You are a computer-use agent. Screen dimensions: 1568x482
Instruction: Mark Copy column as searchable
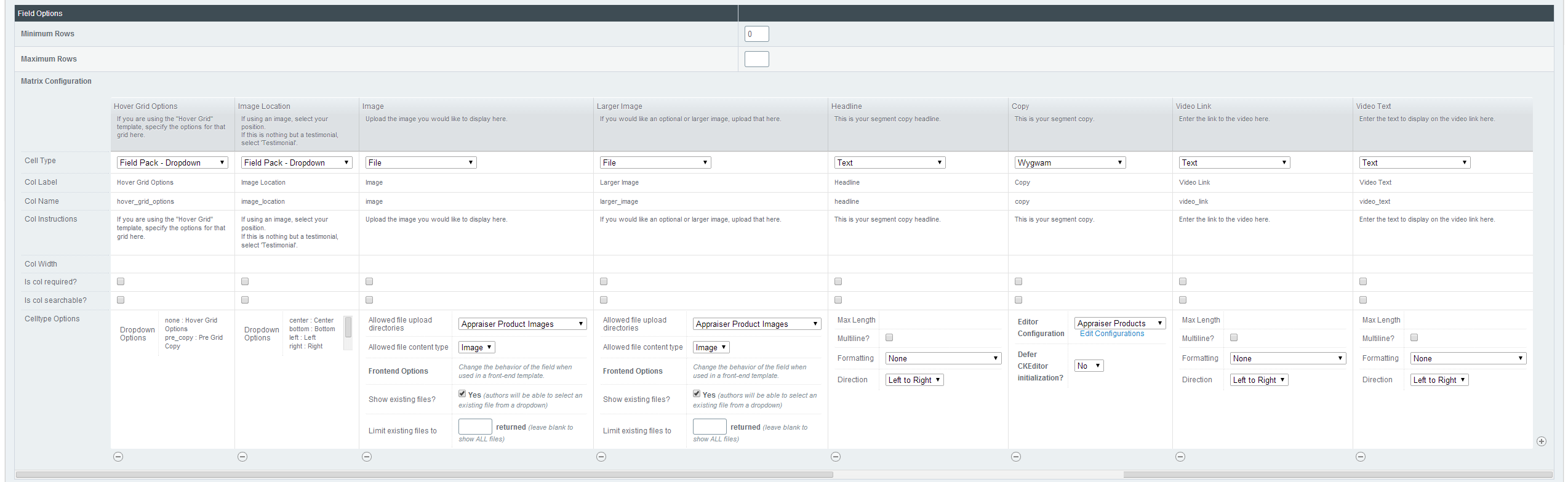click(x=1018, y=300)
